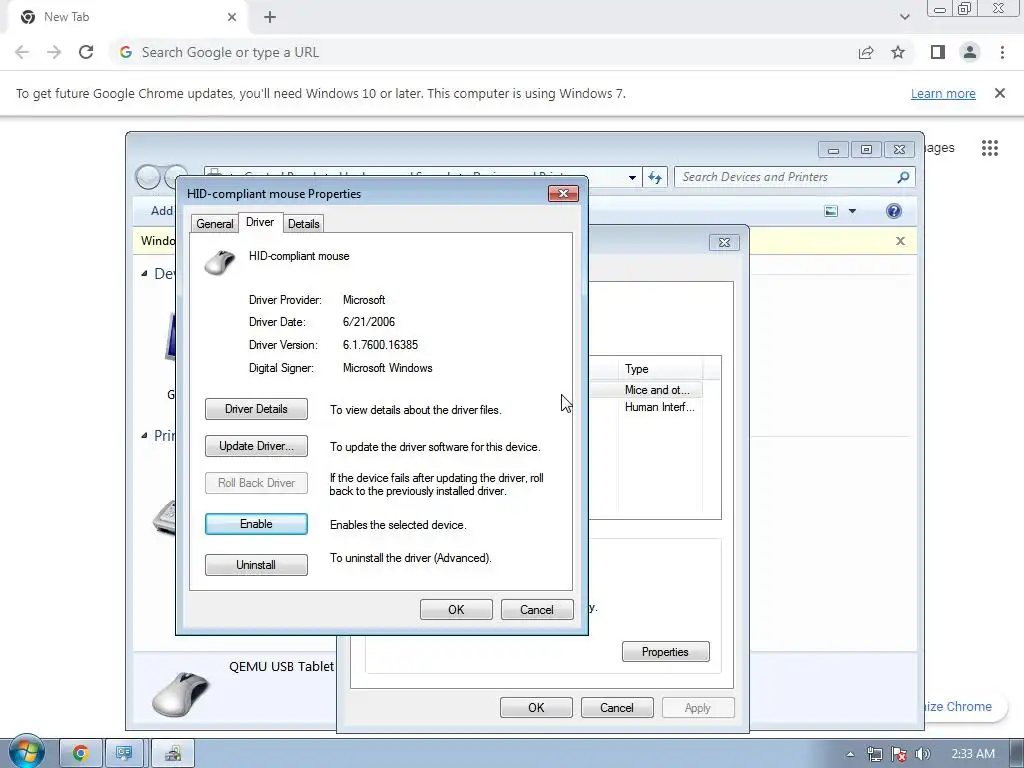1024x768 pixels.
Task: Uninstall the mouse driver
Action: click(x=256, y=565)
